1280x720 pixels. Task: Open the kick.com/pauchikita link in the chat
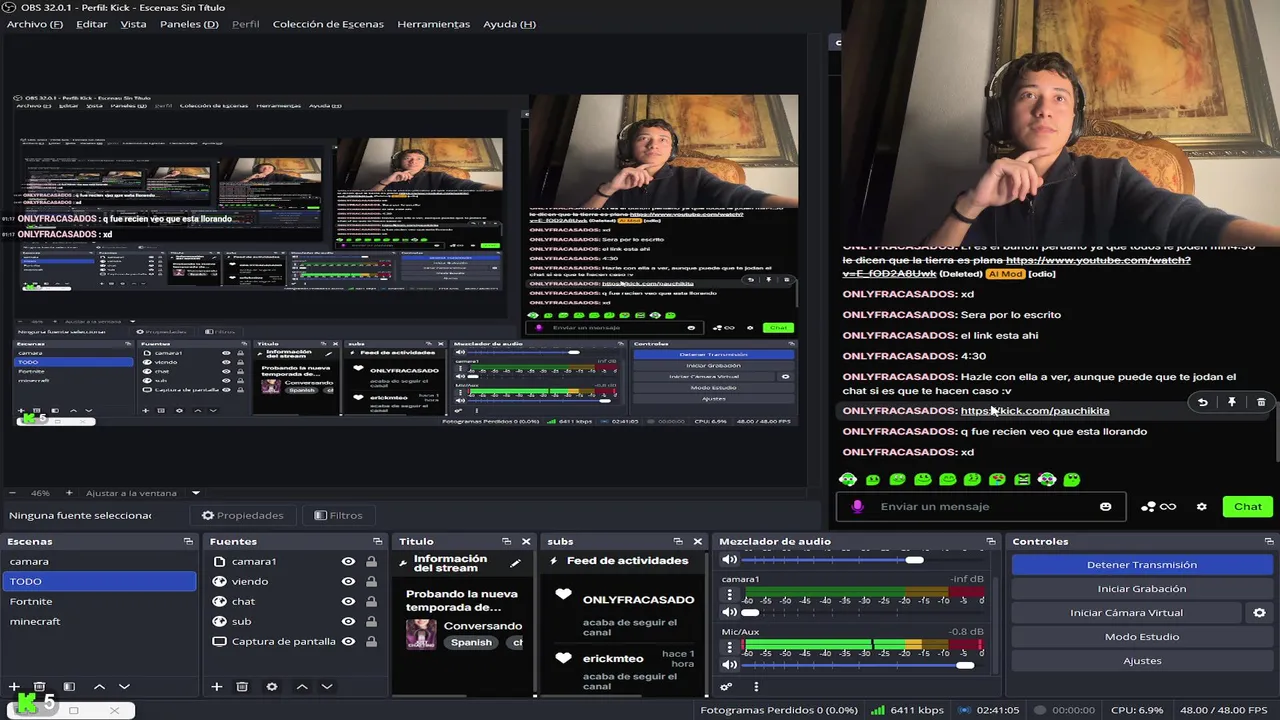[1034, 411]
